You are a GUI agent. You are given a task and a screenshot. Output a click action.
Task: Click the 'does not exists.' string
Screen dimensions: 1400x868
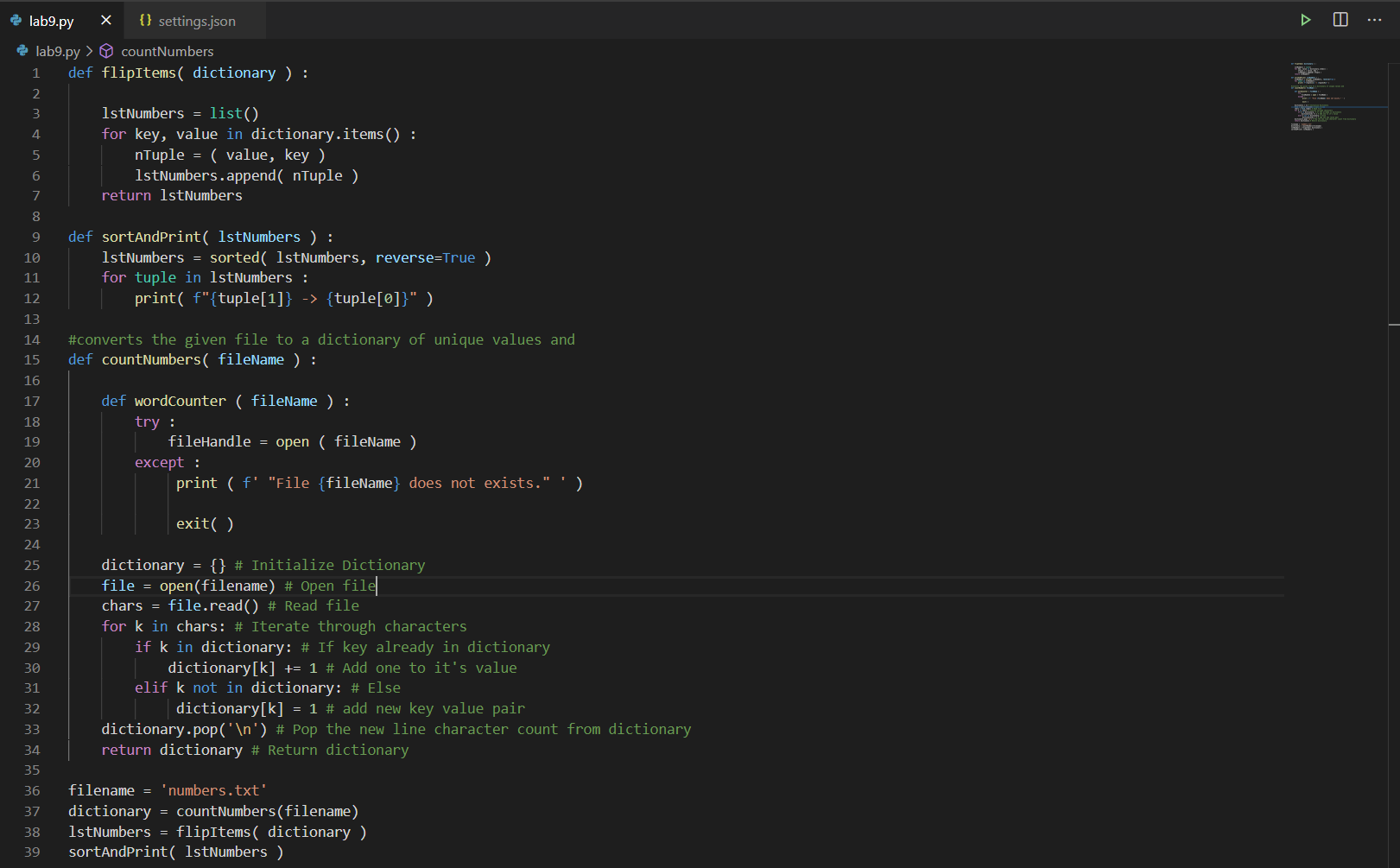(x=475, y=483)
